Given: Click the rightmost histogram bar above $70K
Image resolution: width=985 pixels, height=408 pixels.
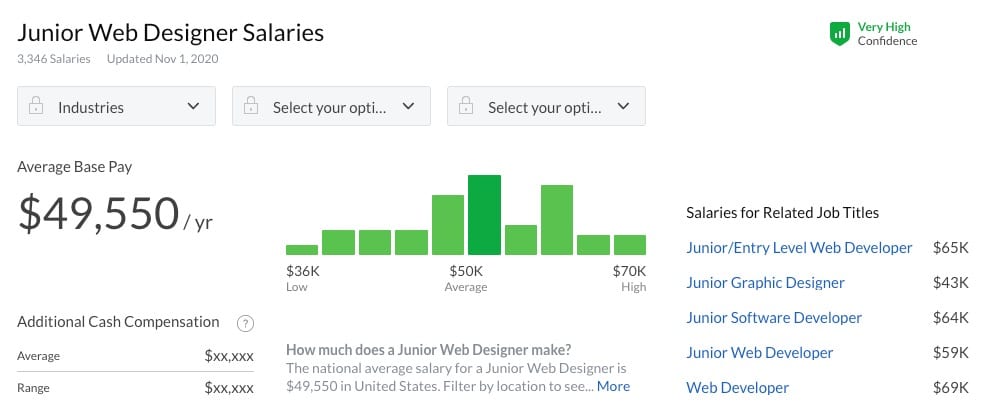Looking at the screenshot, I should [x=630, y=245].
